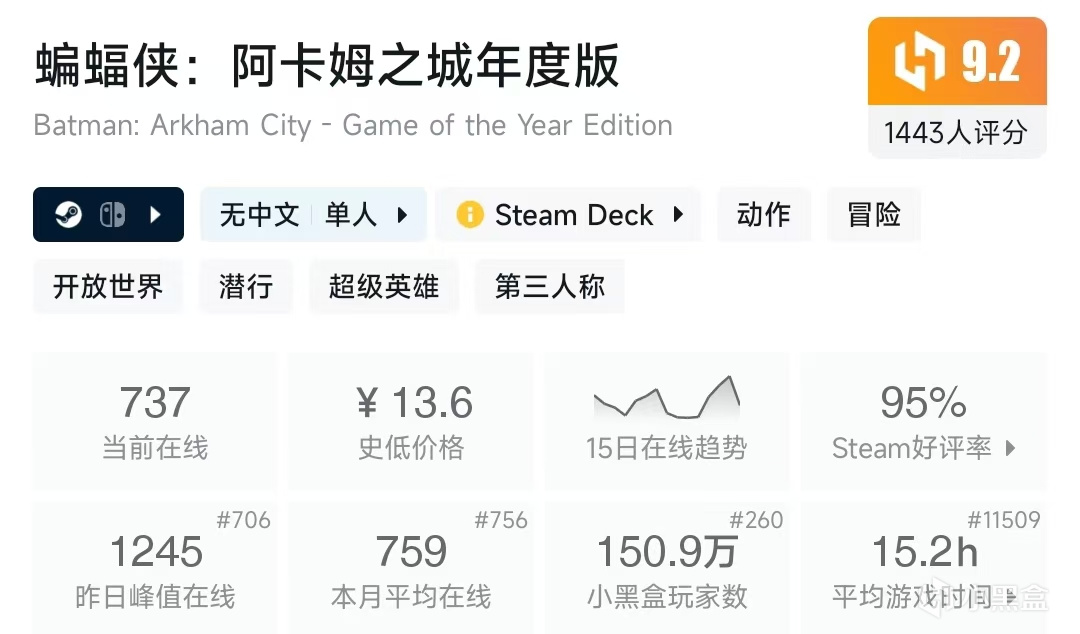Screen dimensions: 1080x634
Task: Open the 潜行 tag
Action: coord(246,287)
